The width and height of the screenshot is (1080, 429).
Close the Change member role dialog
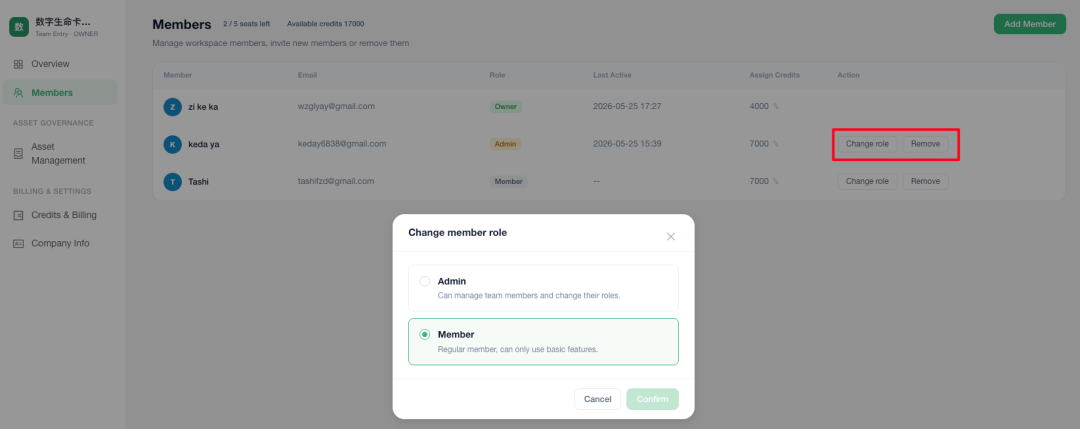coord(671,236)
